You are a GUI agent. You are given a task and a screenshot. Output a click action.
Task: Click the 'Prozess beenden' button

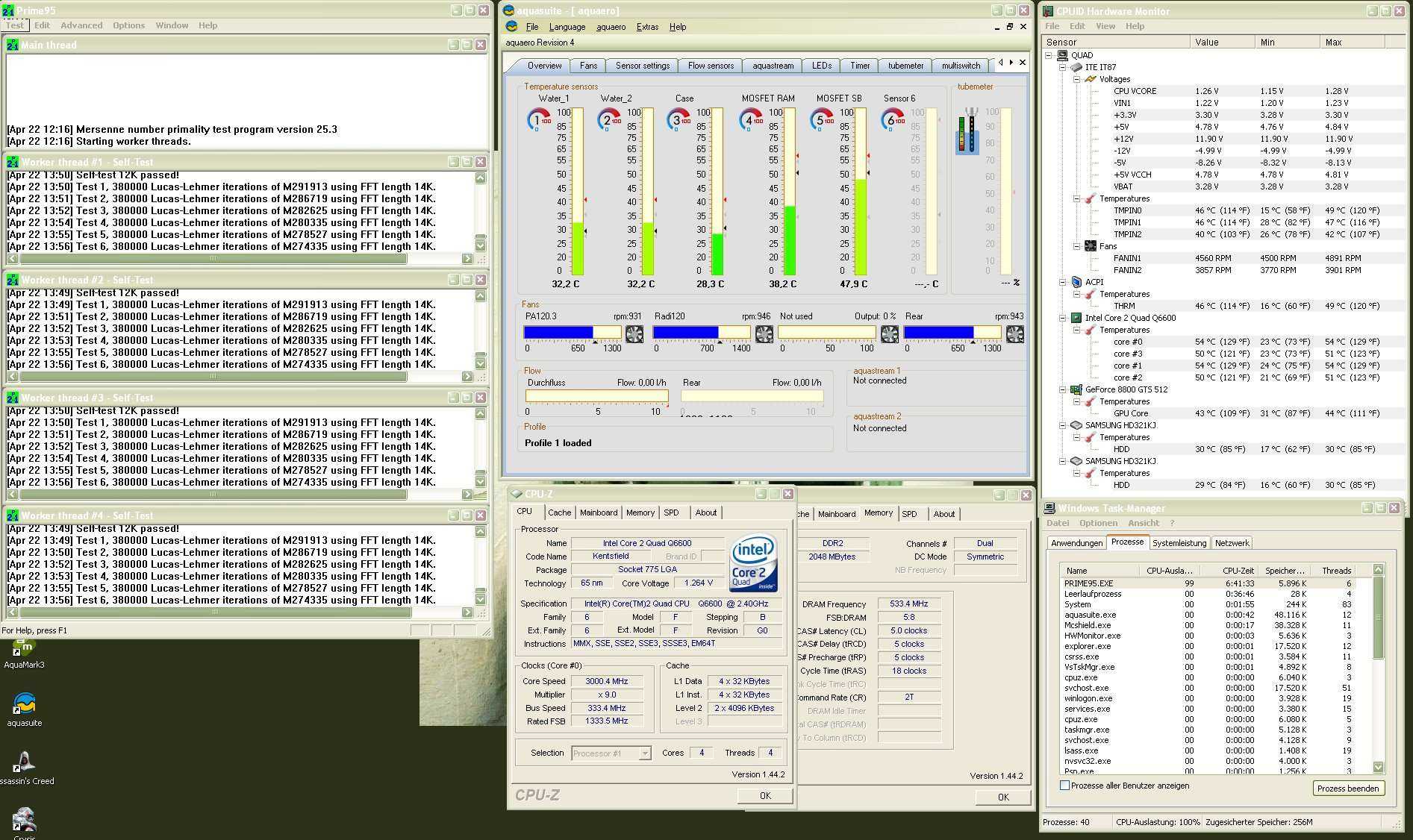[x=1348, y=789]
